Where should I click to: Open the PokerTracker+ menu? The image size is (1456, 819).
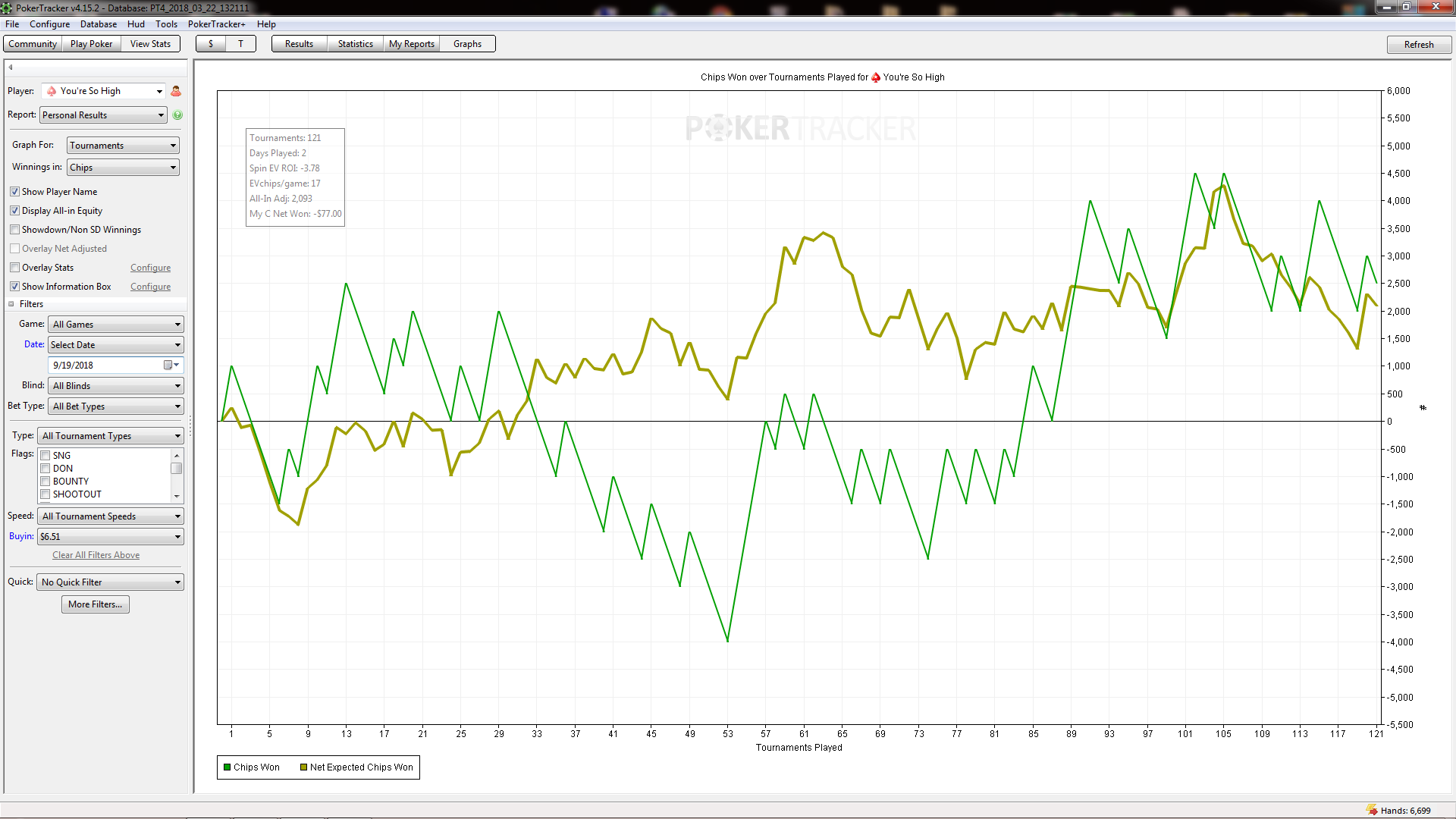[x=217, y=24]
